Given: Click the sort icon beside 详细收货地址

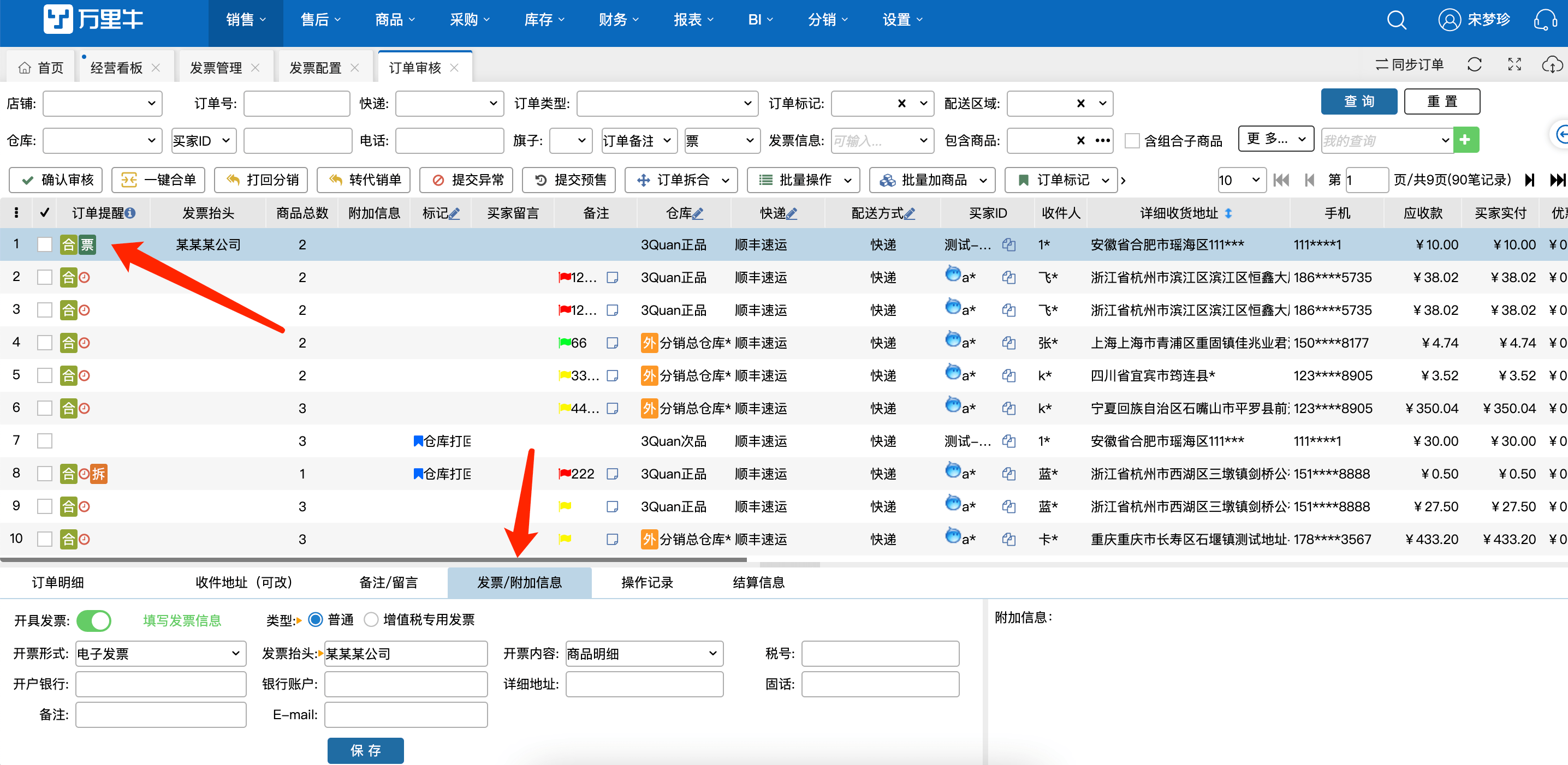Looking at the screenshot, I should pyautogui.click(x=1228, y=213).
